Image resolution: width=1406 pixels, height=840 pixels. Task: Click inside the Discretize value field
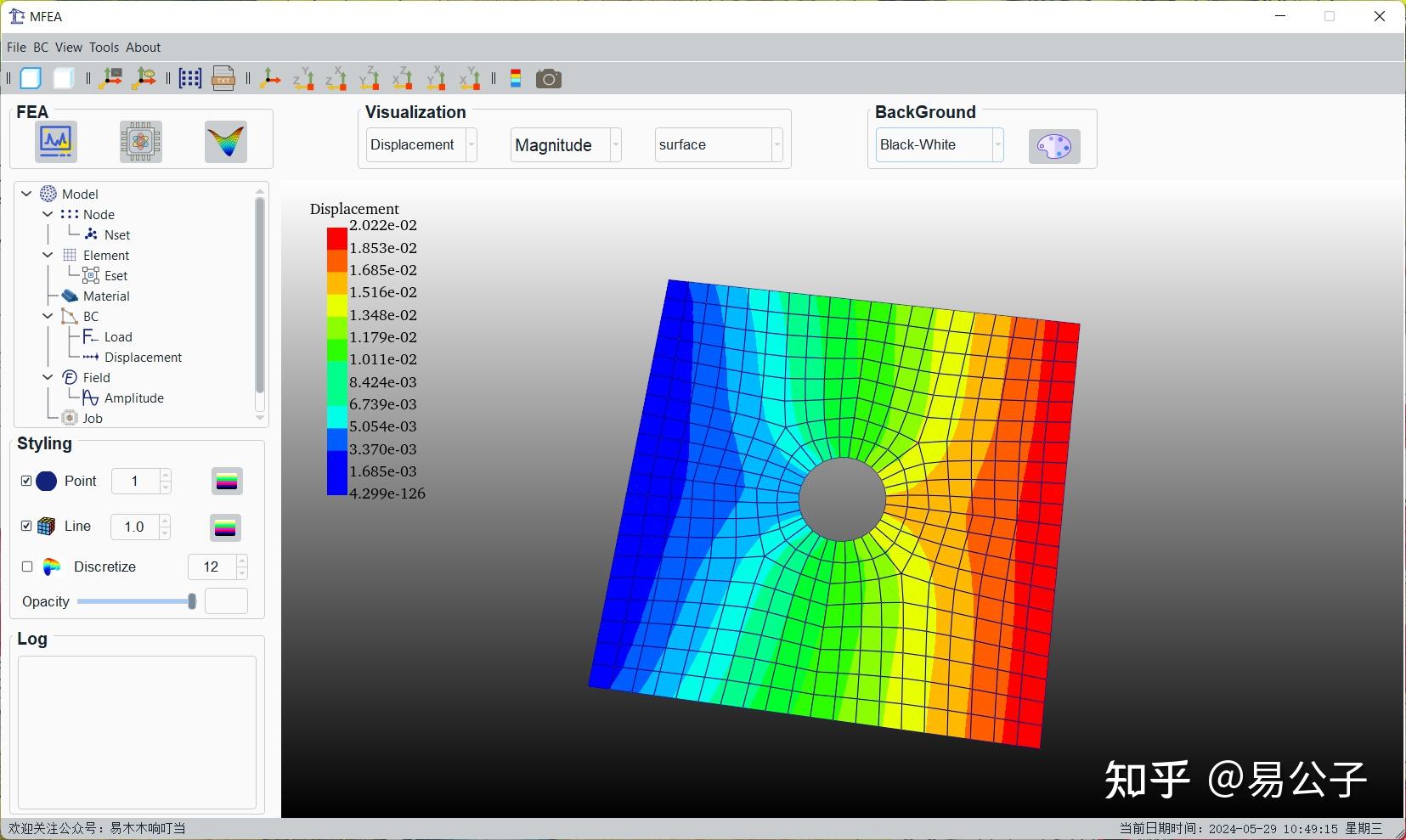click(211, 567)
